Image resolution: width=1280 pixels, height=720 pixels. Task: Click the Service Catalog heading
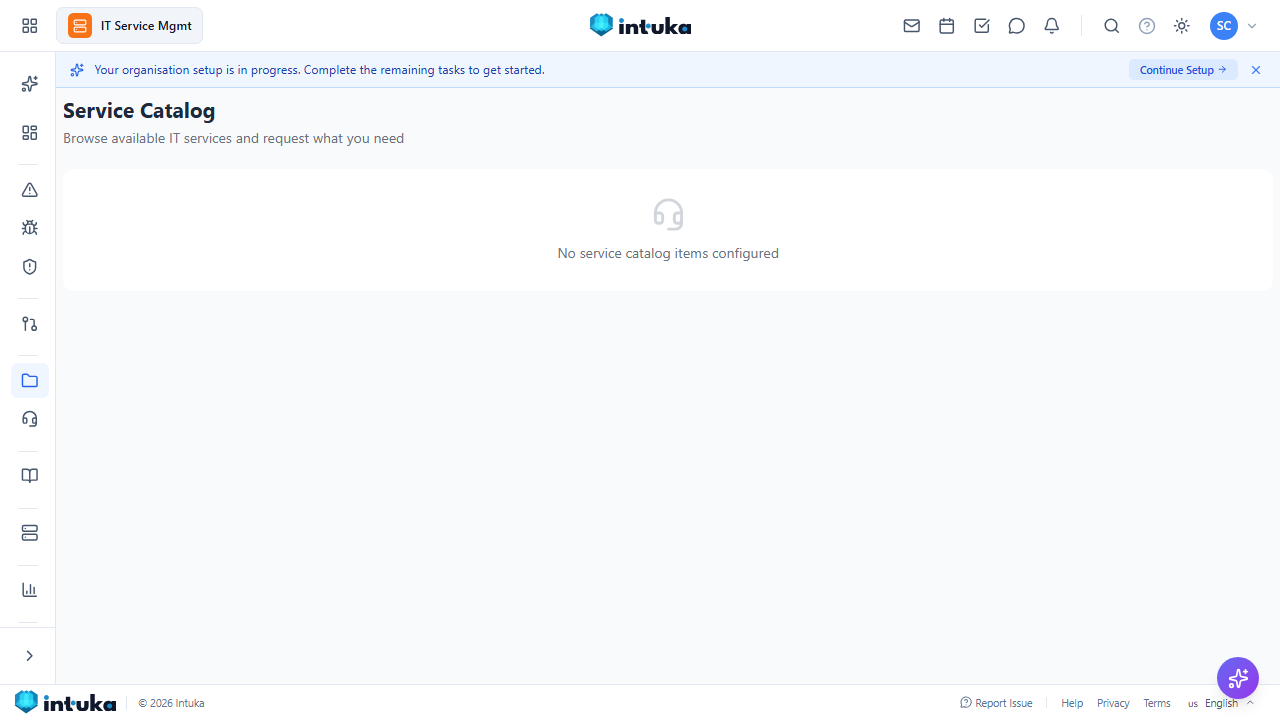139,111
